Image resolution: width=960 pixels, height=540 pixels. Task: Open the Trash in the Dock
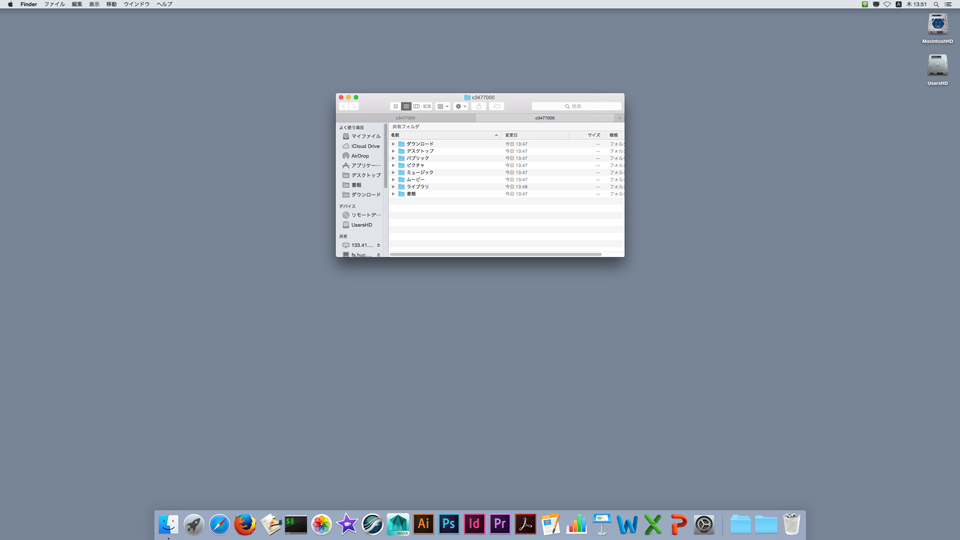click(x=791, y=525)
